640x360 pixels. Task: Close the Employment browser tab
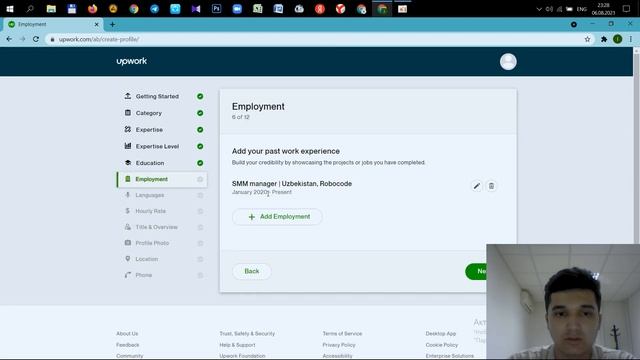pyautogui.click(x=96, y=24)
